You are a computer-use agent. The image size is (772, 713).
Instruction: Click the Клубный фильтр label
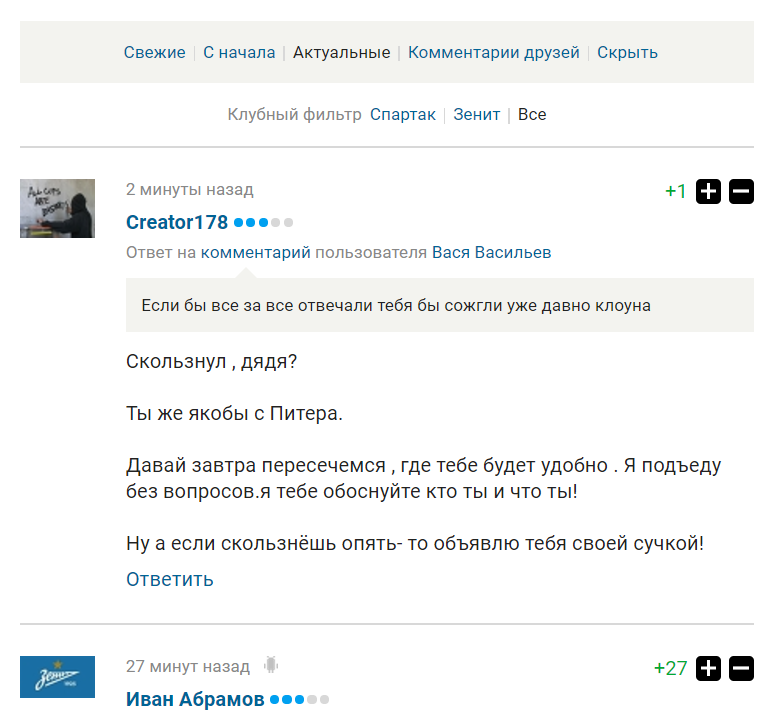[x=294, y=114]
